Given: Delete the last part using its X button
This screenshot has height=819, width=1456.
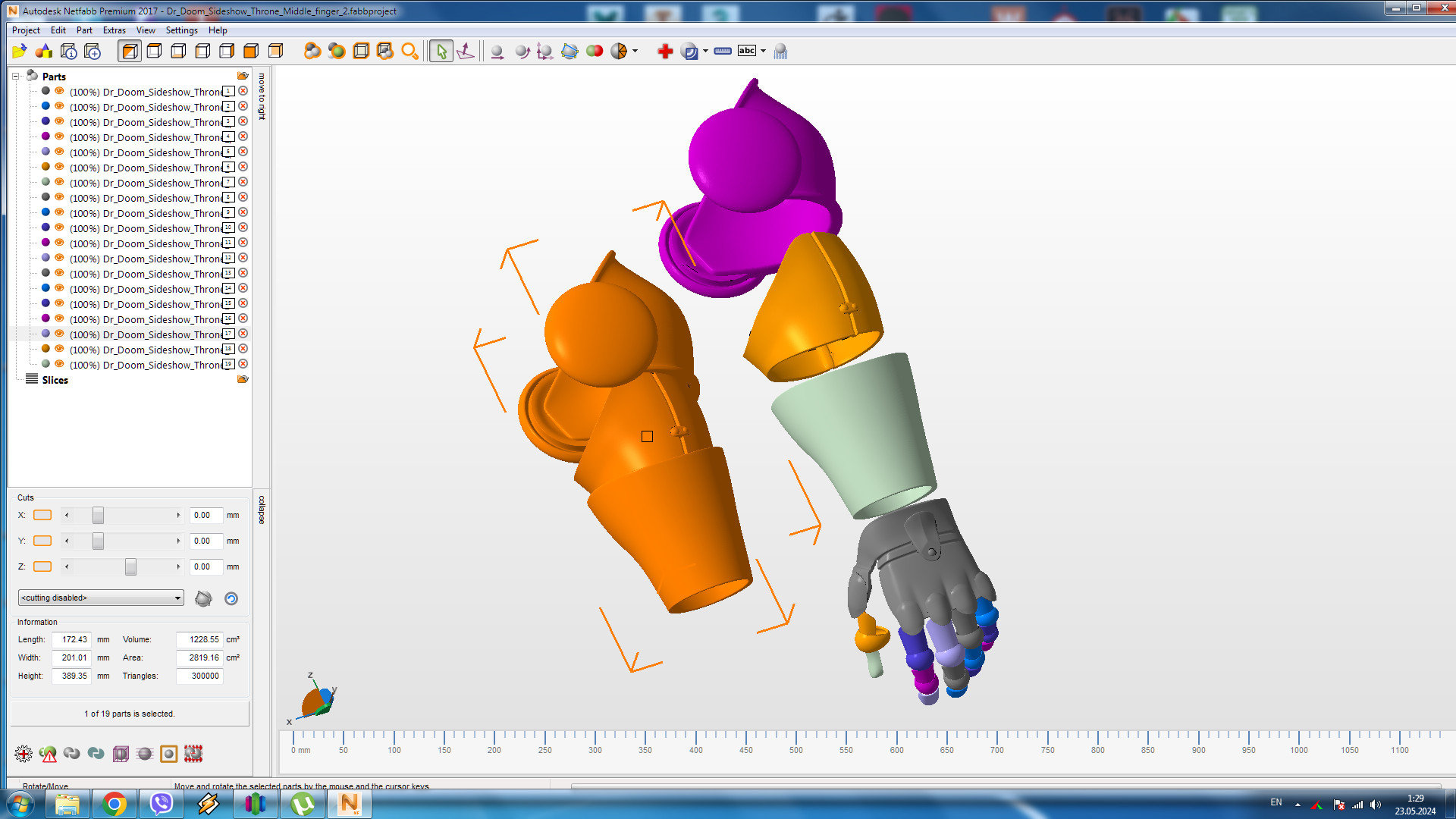Looking at the screenshot, I should click(x=243, y=364).
